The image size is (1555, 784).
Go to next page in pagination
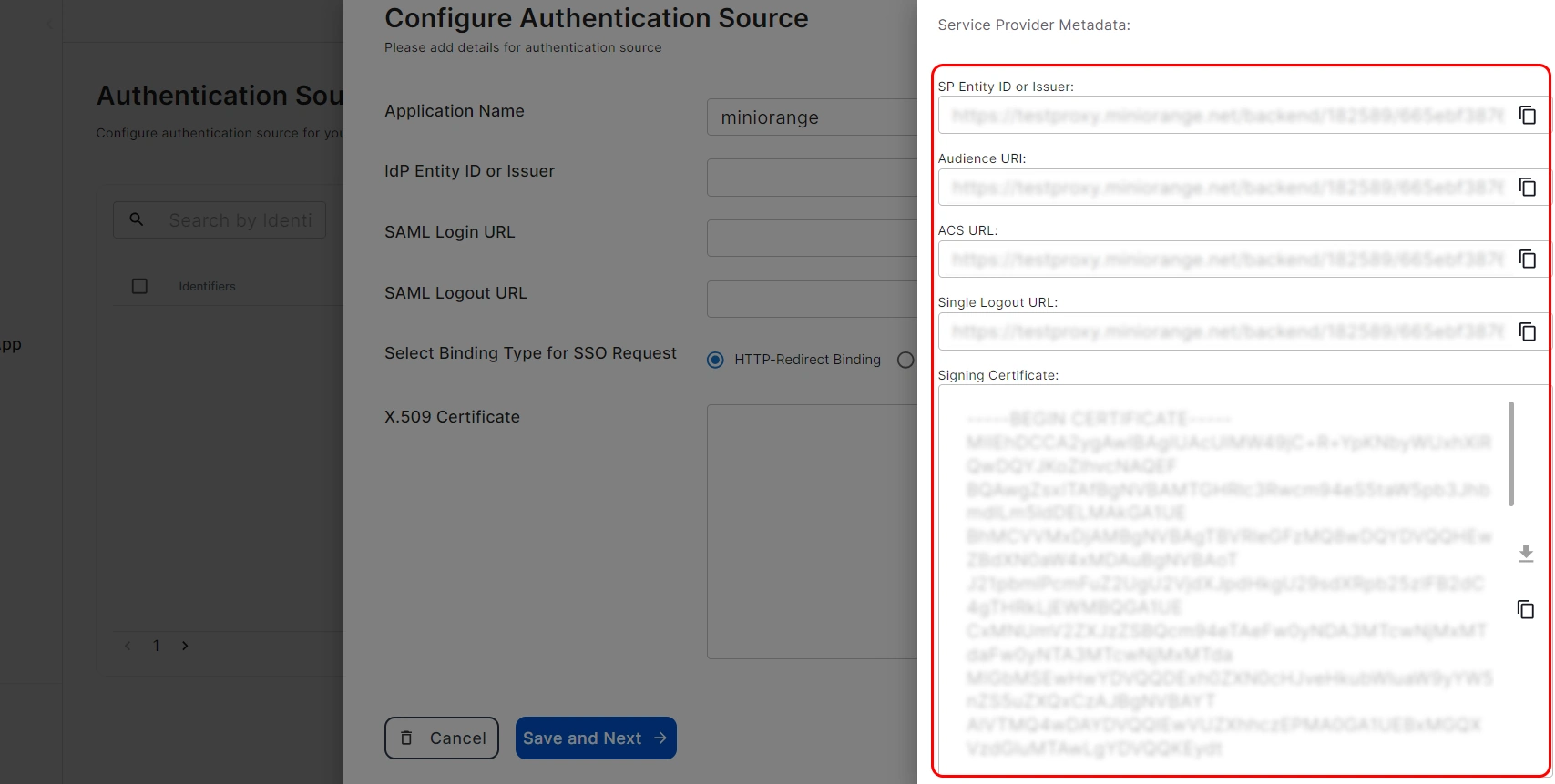click(x=185, y=646)
